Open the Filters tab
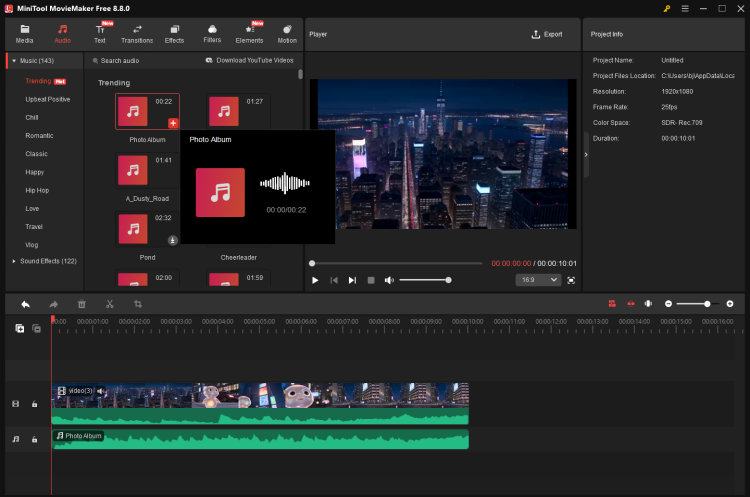Image resolution: width=750 pixels, height=497 pixels. 212,34
